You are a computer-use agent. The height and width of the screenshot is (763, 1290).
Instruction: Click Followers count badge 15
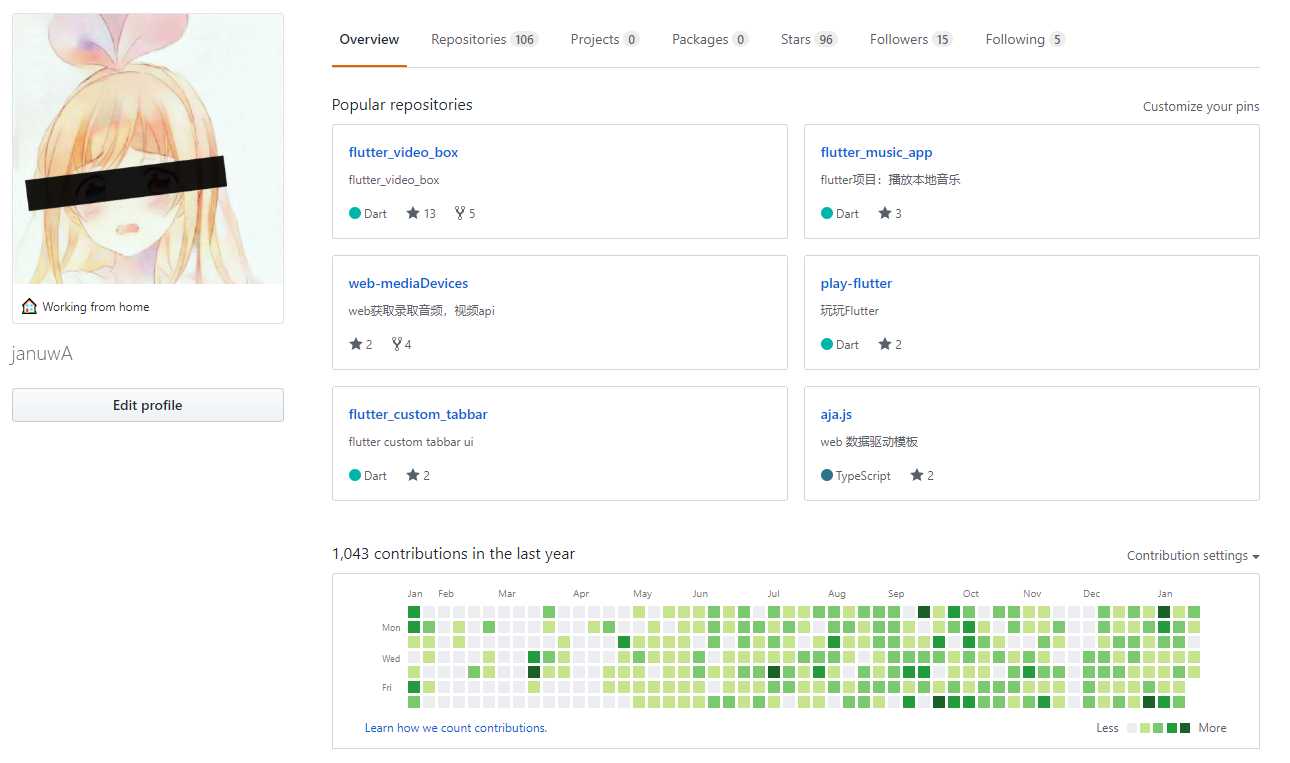pos(942,40)
